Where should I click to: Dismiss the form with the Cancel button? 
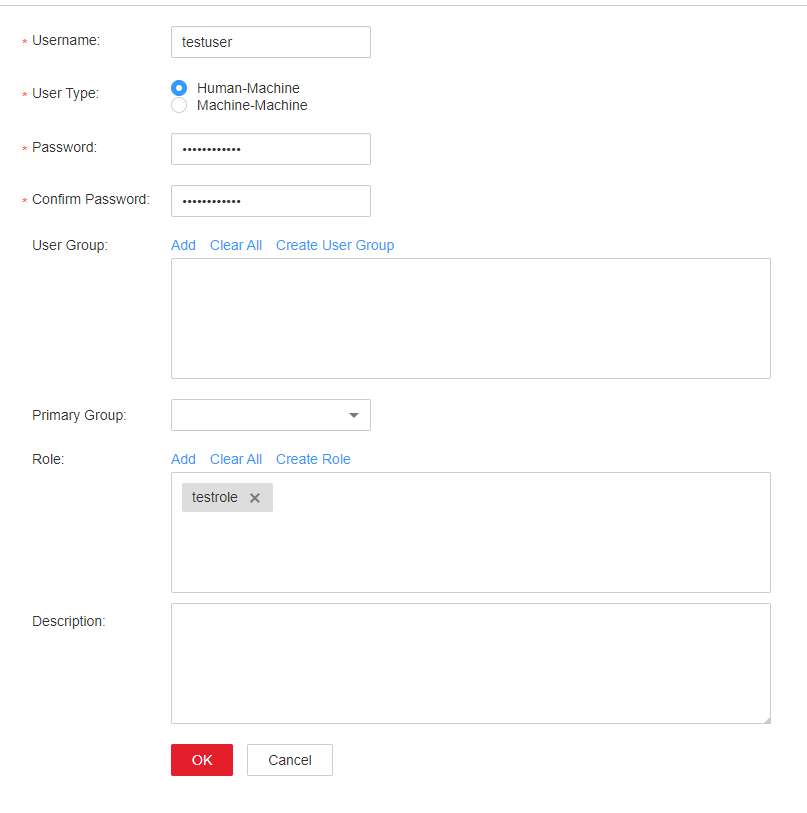point(290,760)
